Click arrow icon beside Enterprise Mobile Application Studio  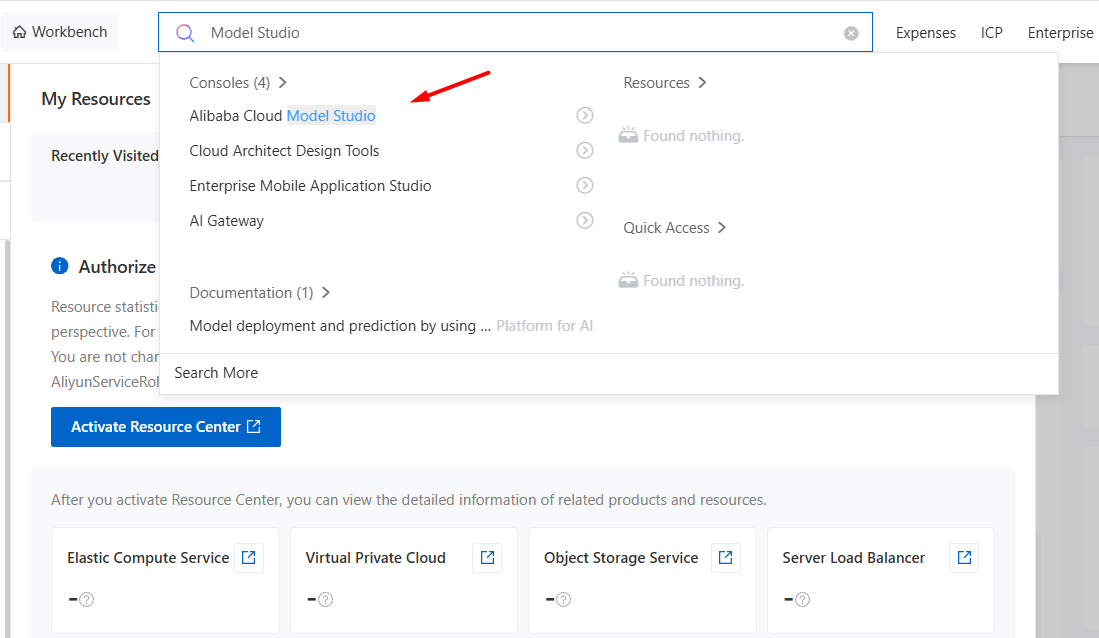[x=585, y=186]
